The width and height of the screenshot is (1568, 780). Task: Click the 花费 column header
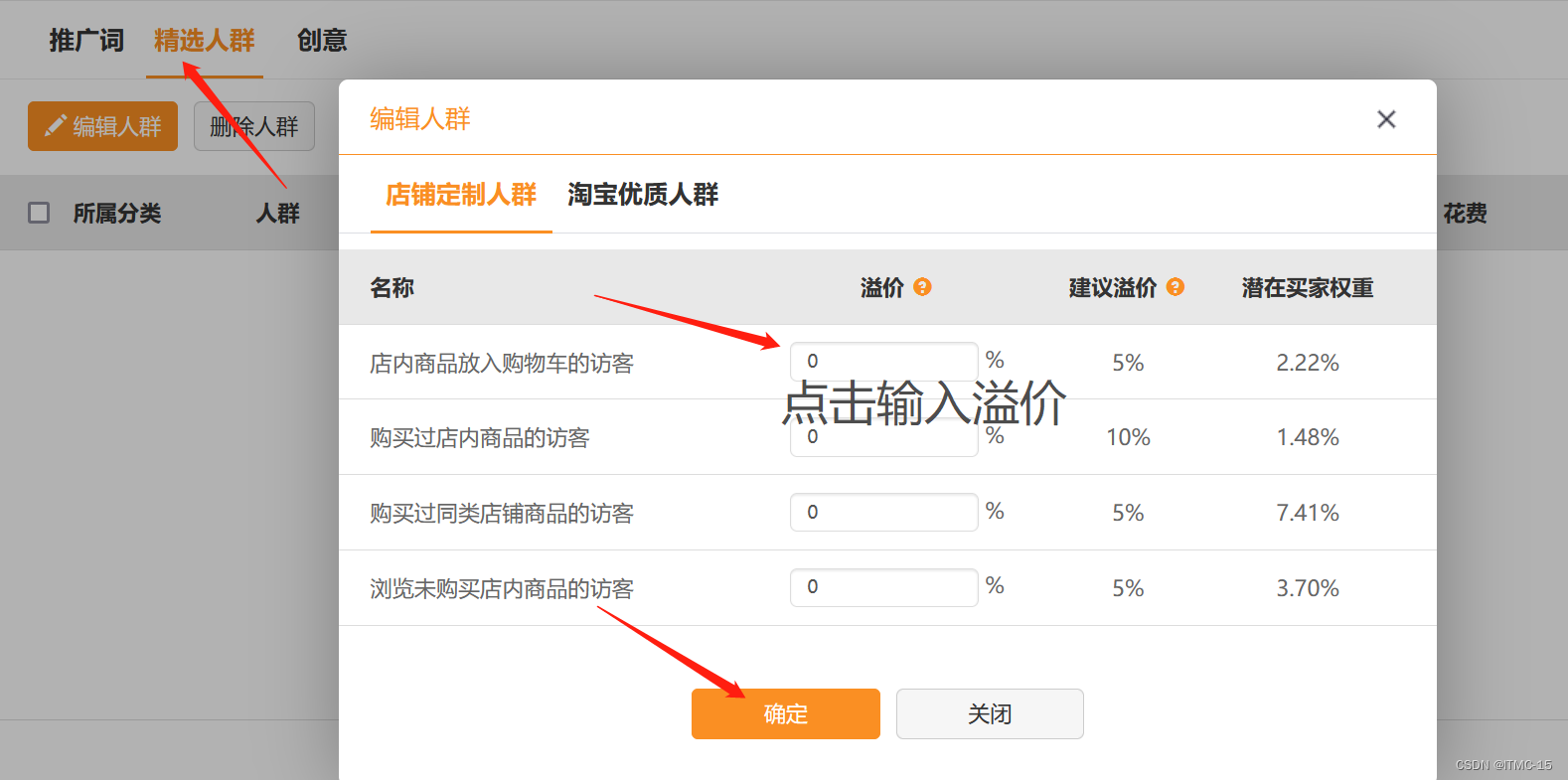coord(1465,213)
